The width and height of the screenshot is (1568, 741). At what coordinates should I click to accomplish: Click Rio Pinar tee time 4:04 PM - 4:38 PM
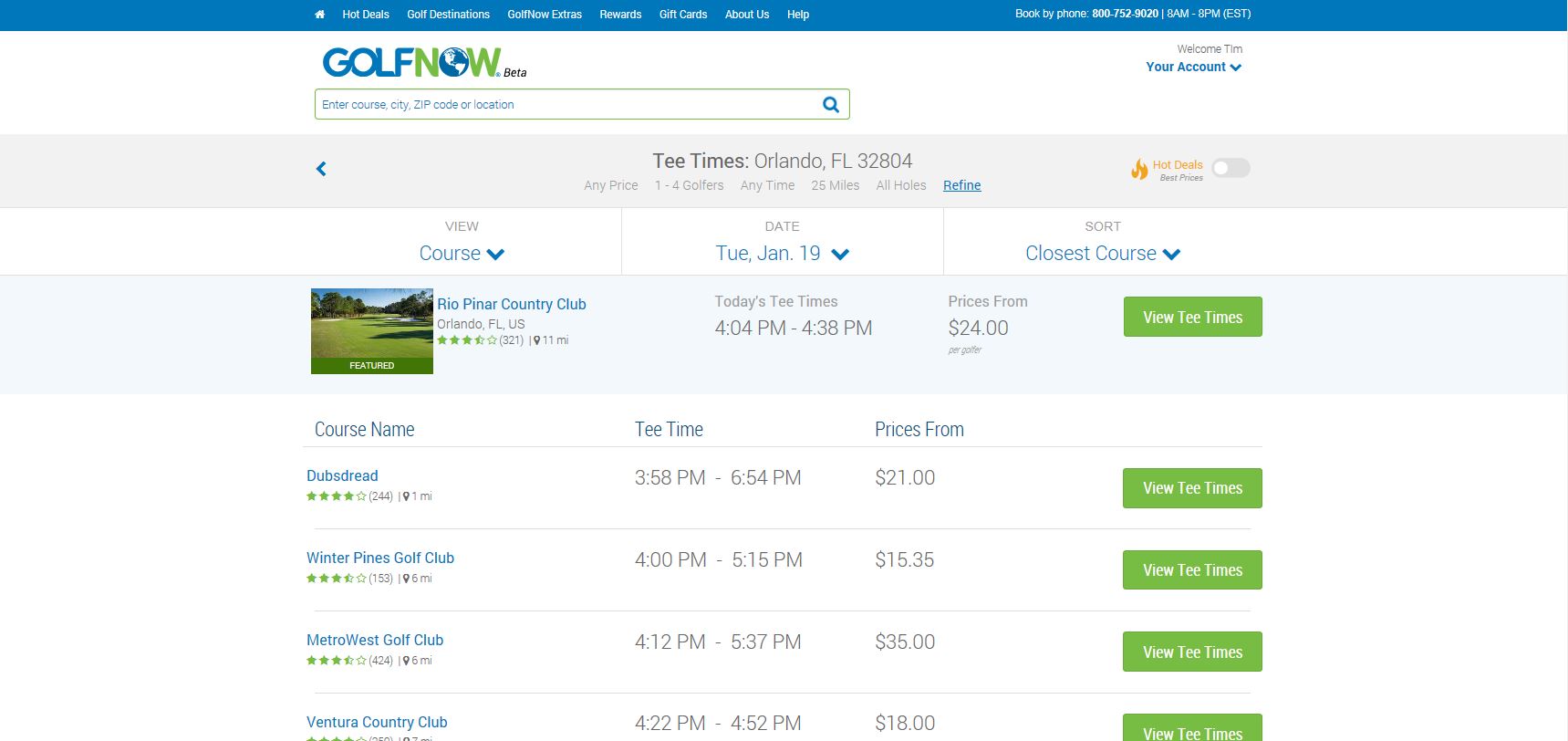click(x=794, y=328)
